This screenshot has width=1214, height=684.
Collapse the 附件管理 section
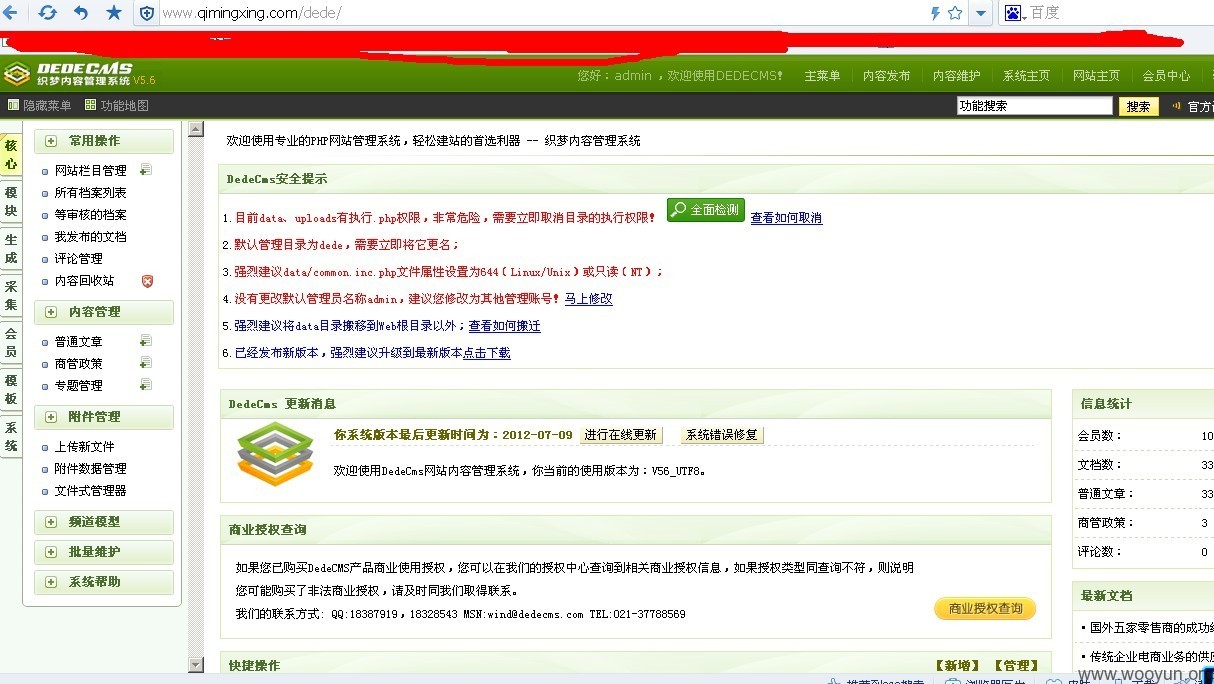(103, 417)
